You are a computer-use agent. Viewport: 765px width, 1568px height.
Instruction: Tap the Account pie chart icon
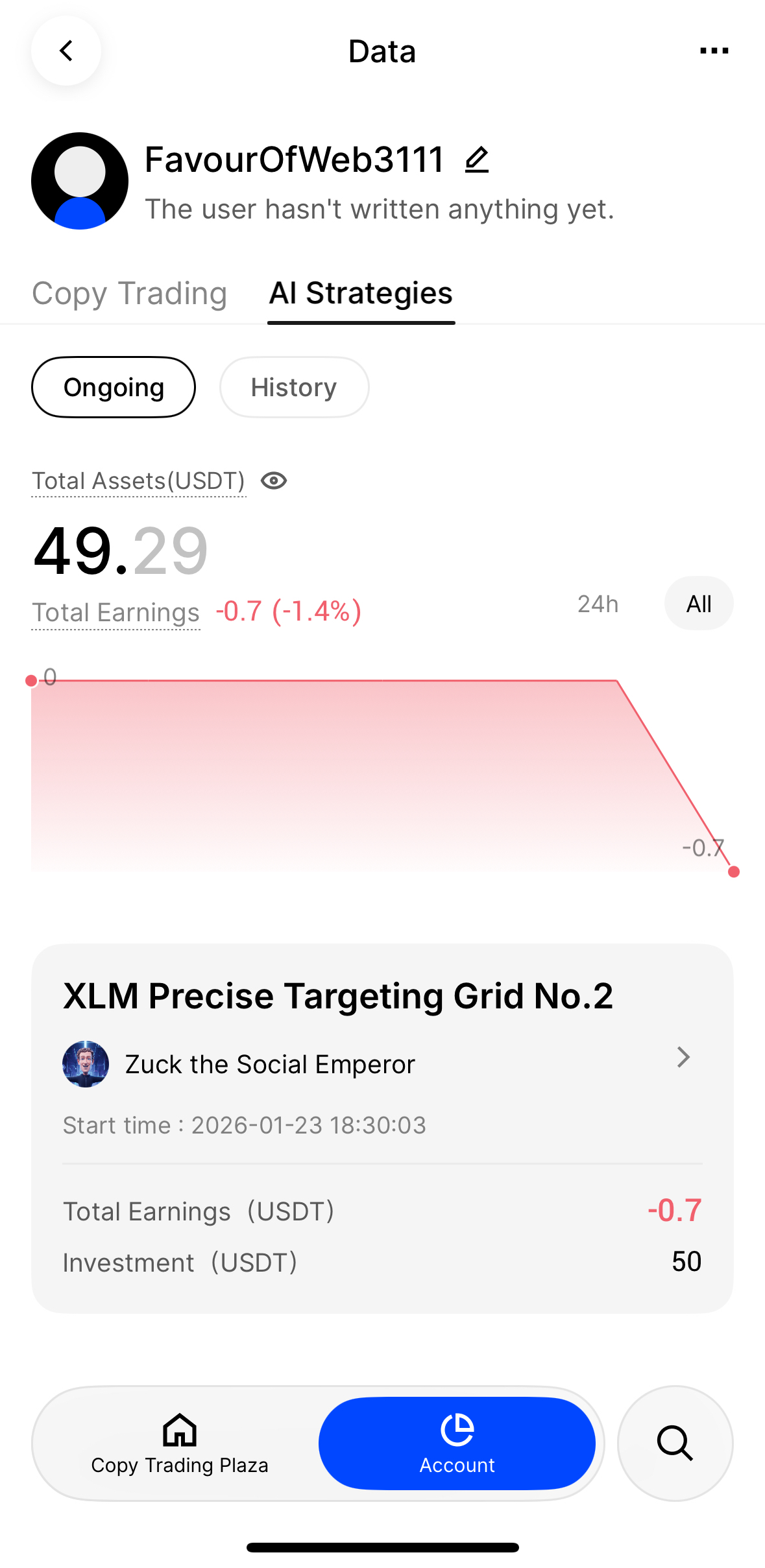tap(457, 1429)
